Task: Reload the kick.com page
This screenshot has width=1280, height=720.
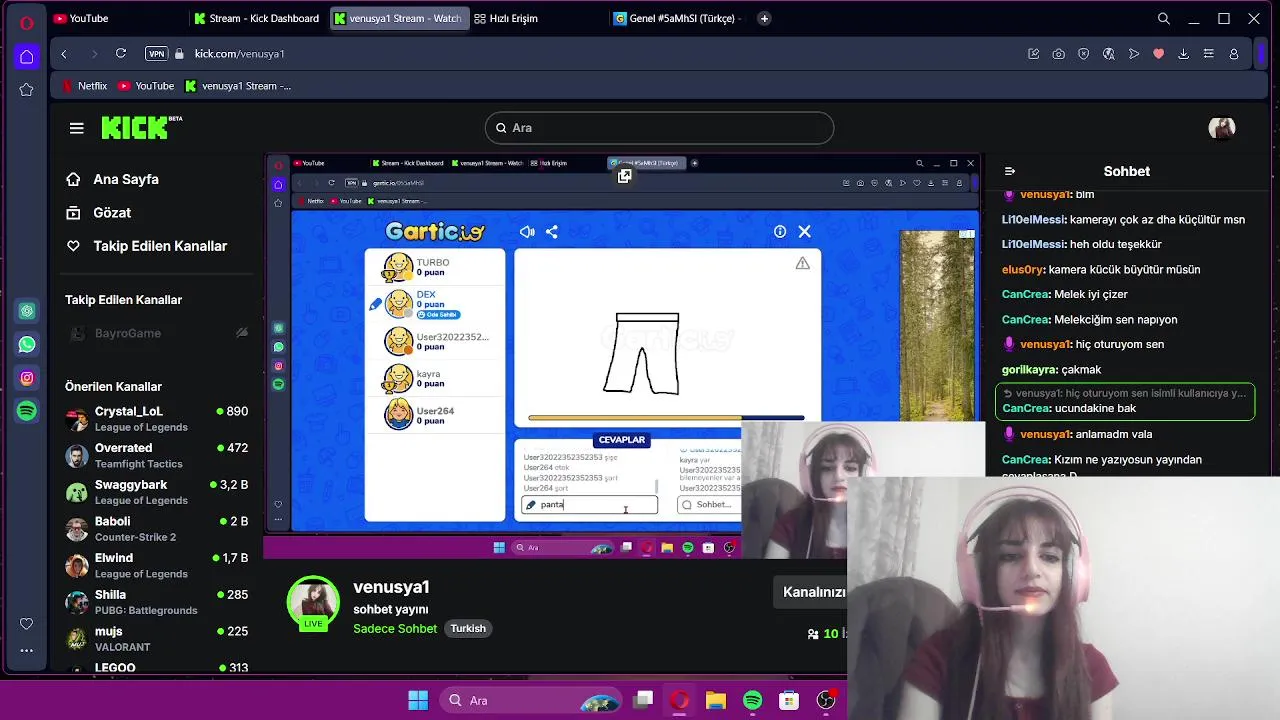Action: [x=121, y=54]
